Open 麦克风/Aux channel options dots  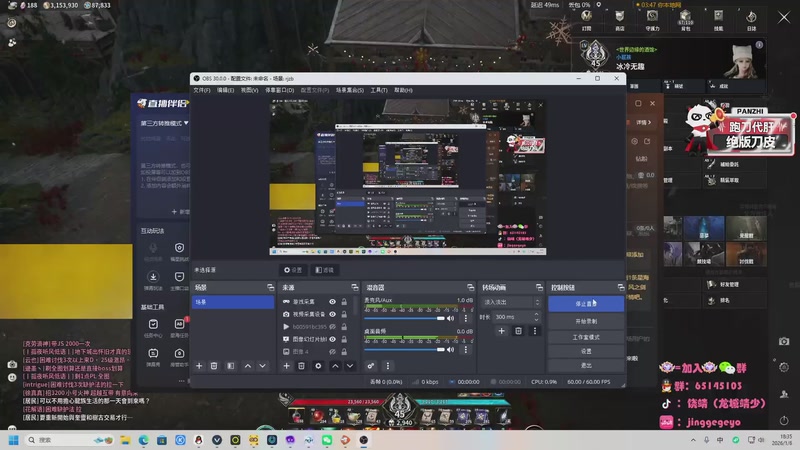[465, 318]
